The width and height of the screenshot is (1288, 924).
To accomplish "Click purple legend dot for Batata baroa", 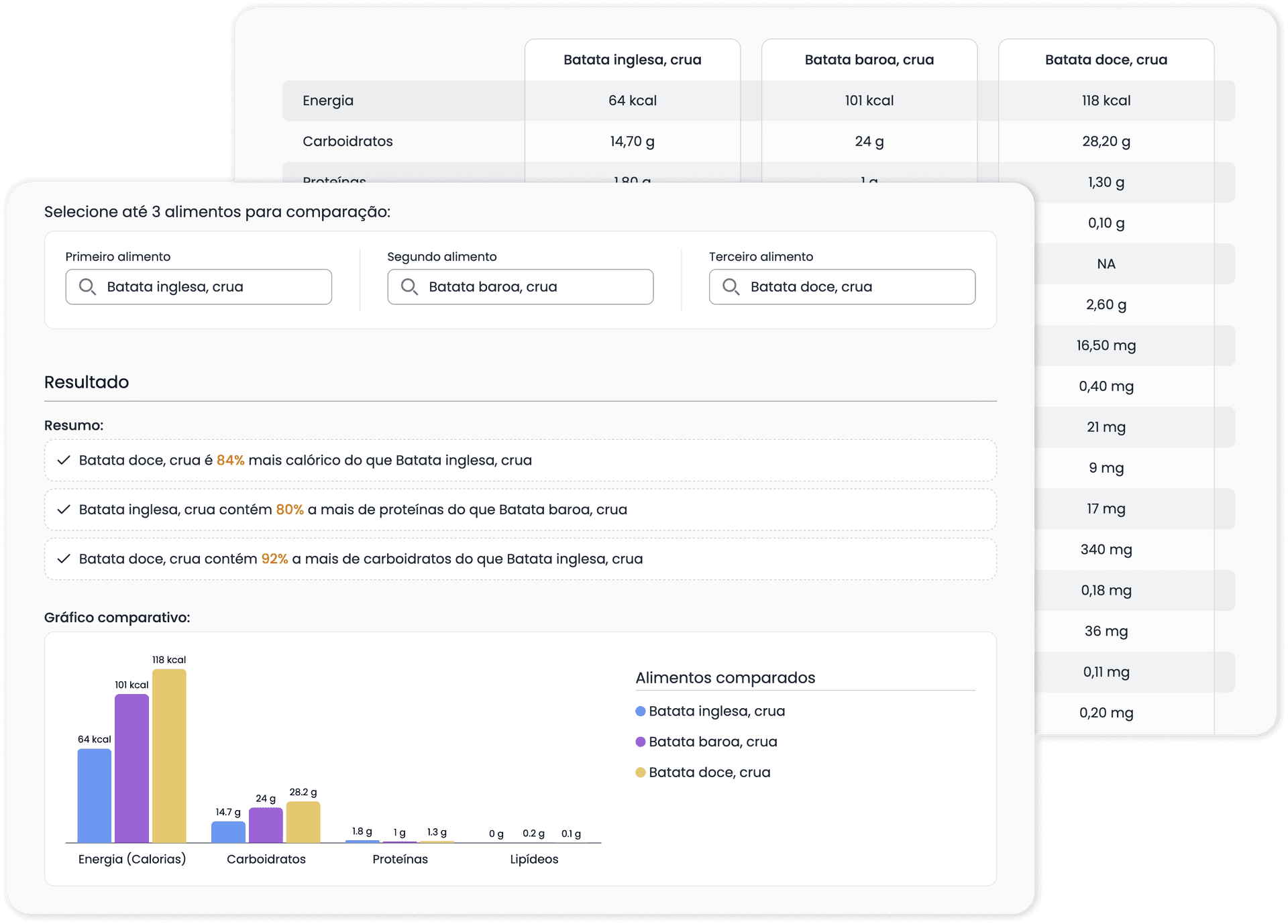I will click(x=641, y=742).
